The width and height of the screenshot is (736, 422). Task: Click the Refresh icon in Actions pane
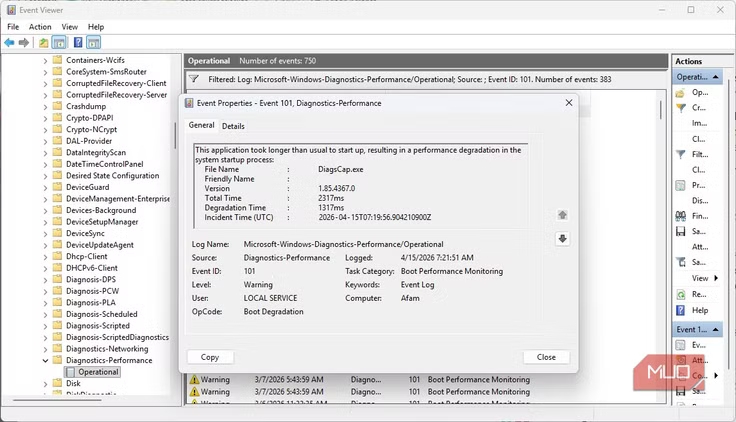[681, 295]
